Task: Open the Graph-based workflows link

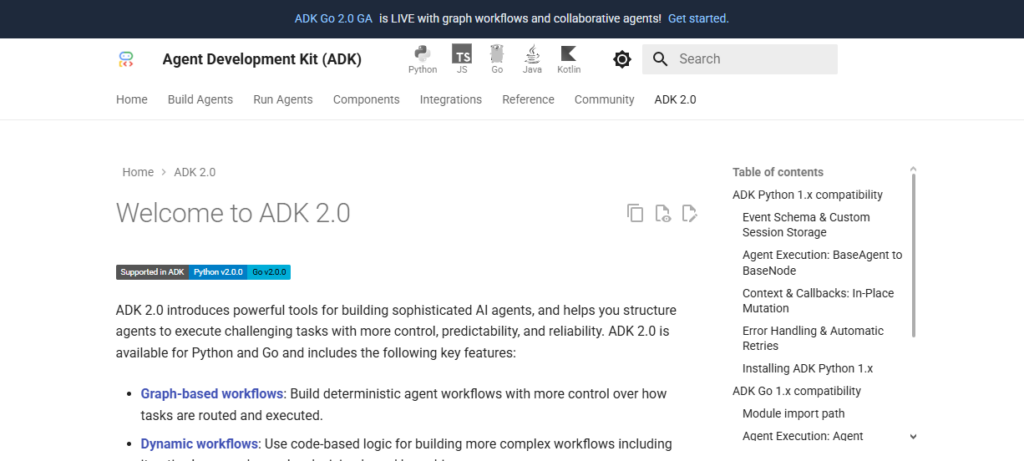Action: coord(212,394)
